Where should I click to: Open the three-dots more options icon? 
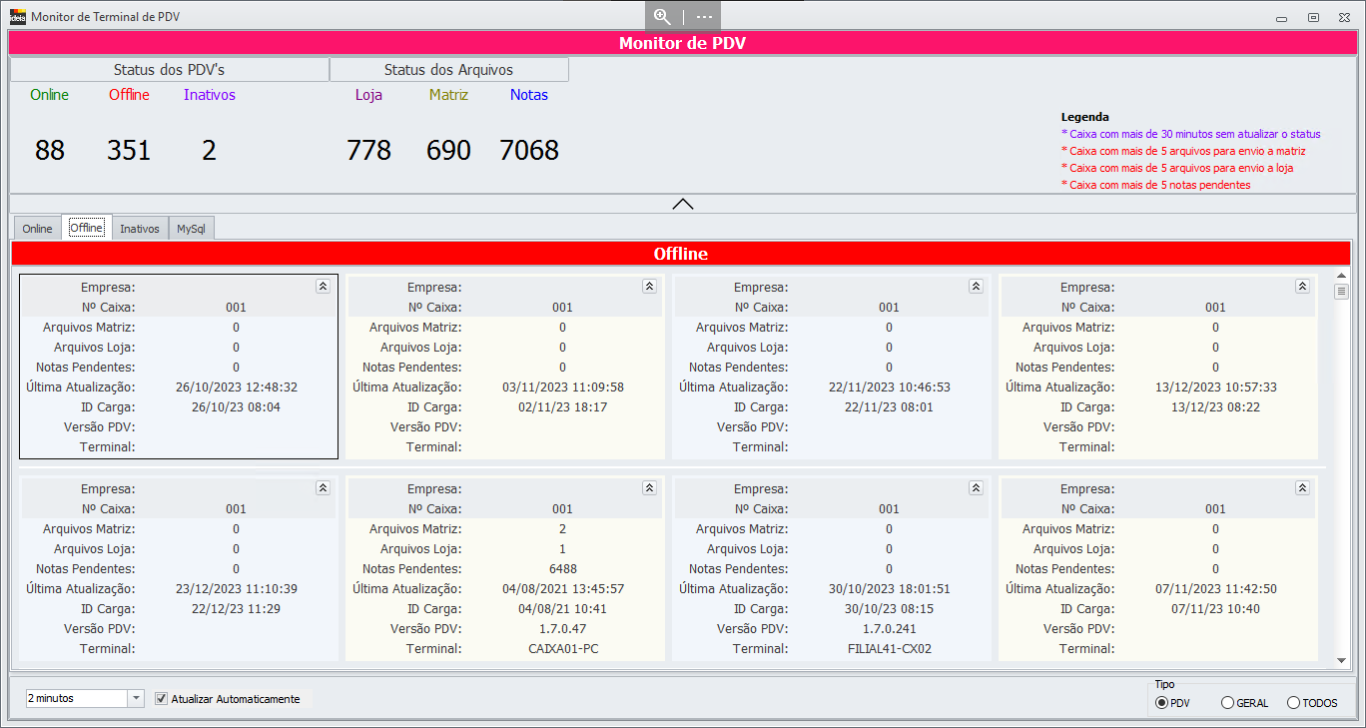[x=704, y=16]
